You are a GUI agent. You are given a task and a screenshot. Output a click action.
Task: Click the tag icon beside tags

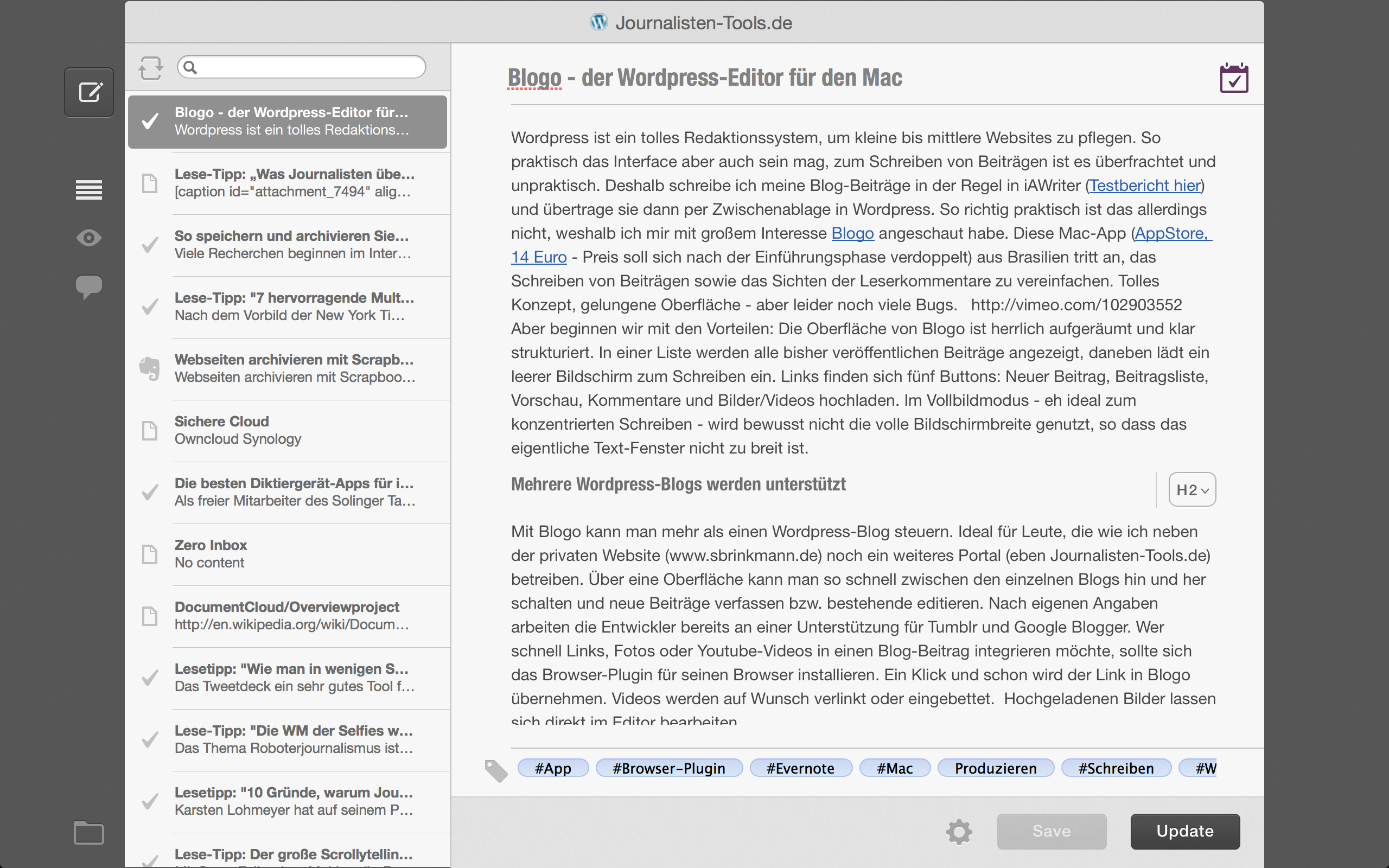(x=496, y=770)
